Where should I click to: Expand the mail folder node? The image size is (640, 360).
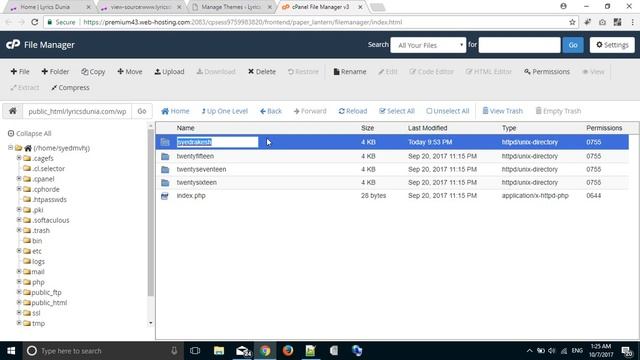click(x=19, y=271)
